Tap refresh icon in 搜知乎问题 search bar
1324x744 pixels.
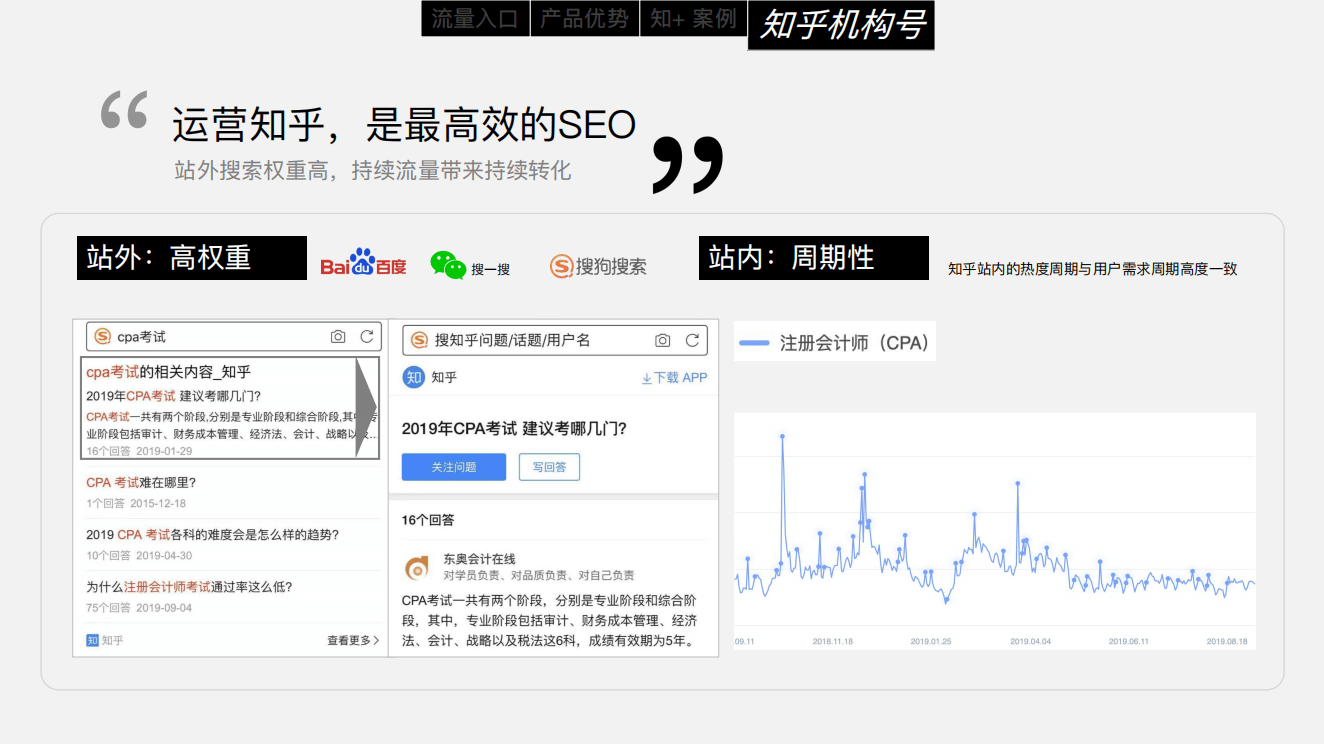(692, 340)
